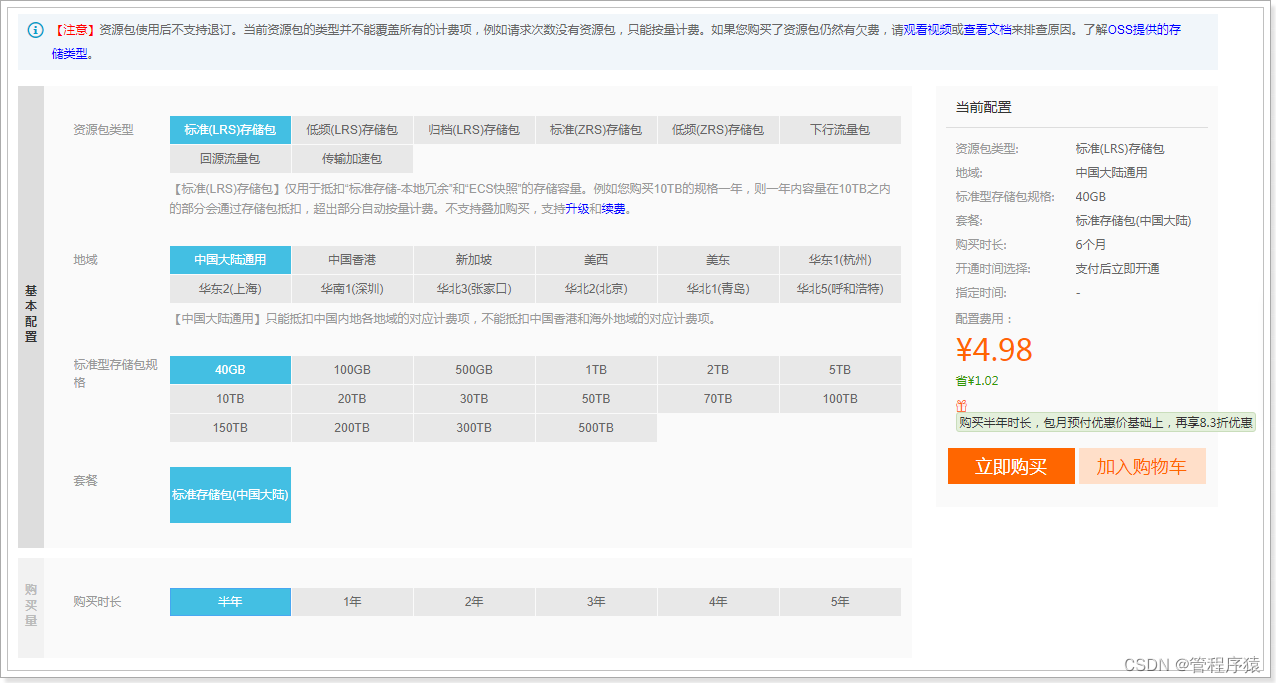
Task: Click the 加入购物车 button
Action: click(x=1142, y=466)
